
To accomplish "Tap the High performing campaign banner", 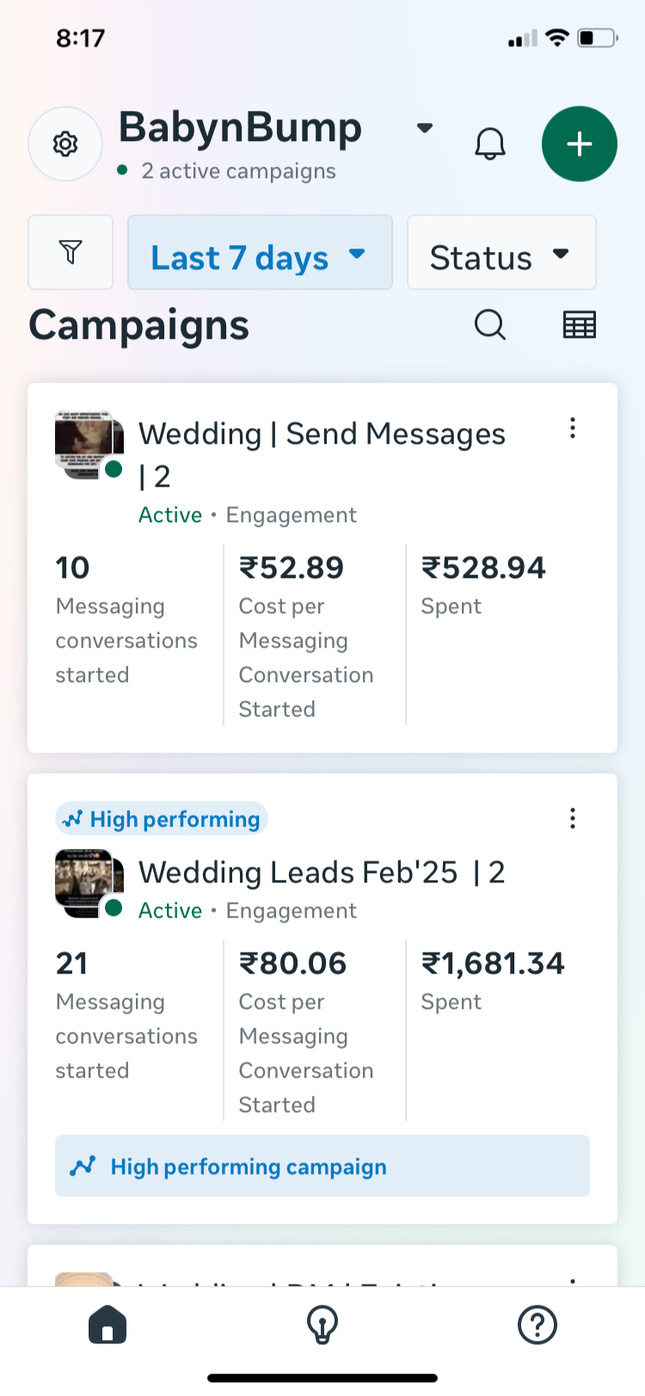I will point(322,1166).
